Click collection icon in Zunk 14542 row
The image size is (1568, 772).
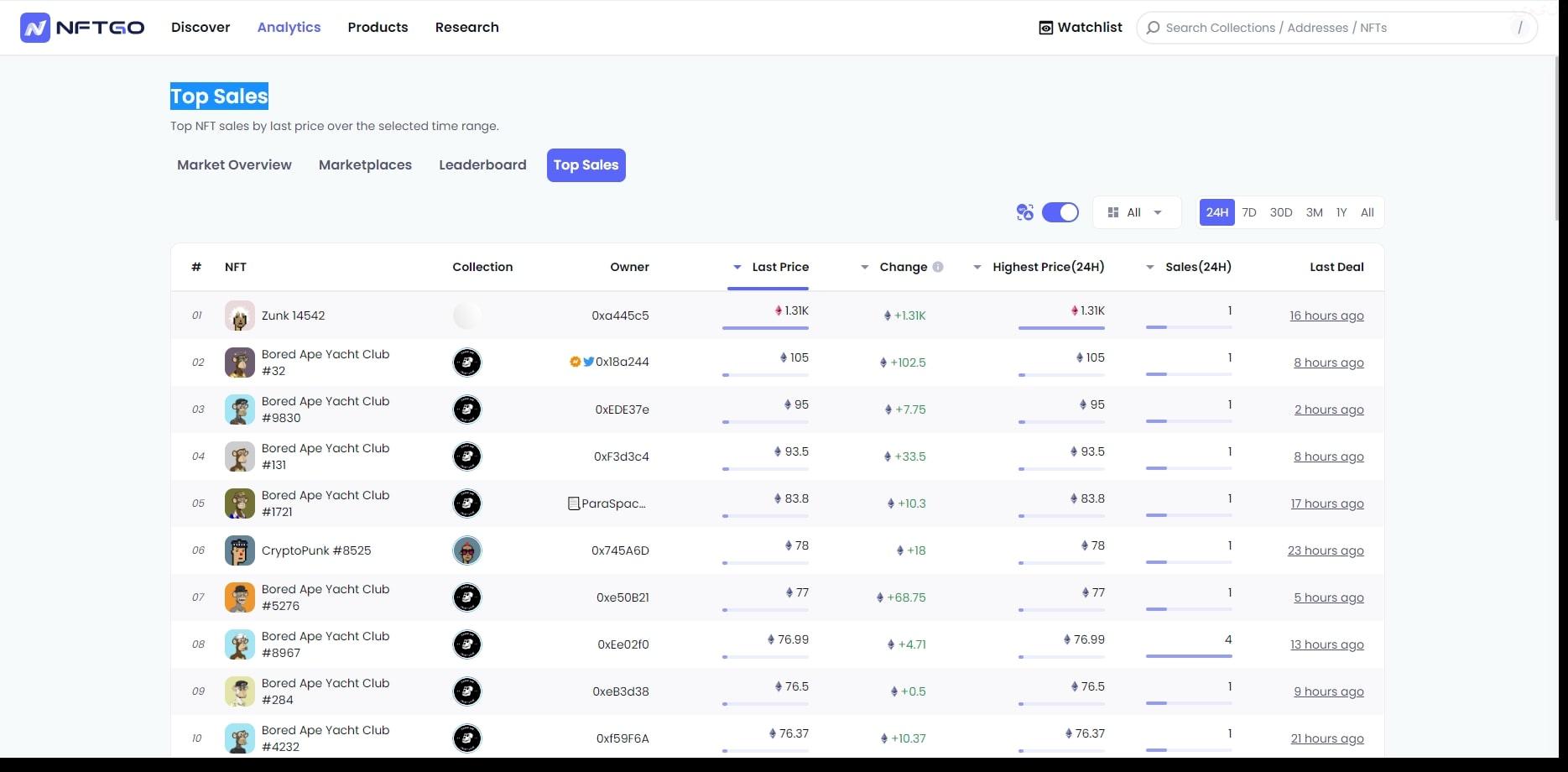[x=467, y=316]
